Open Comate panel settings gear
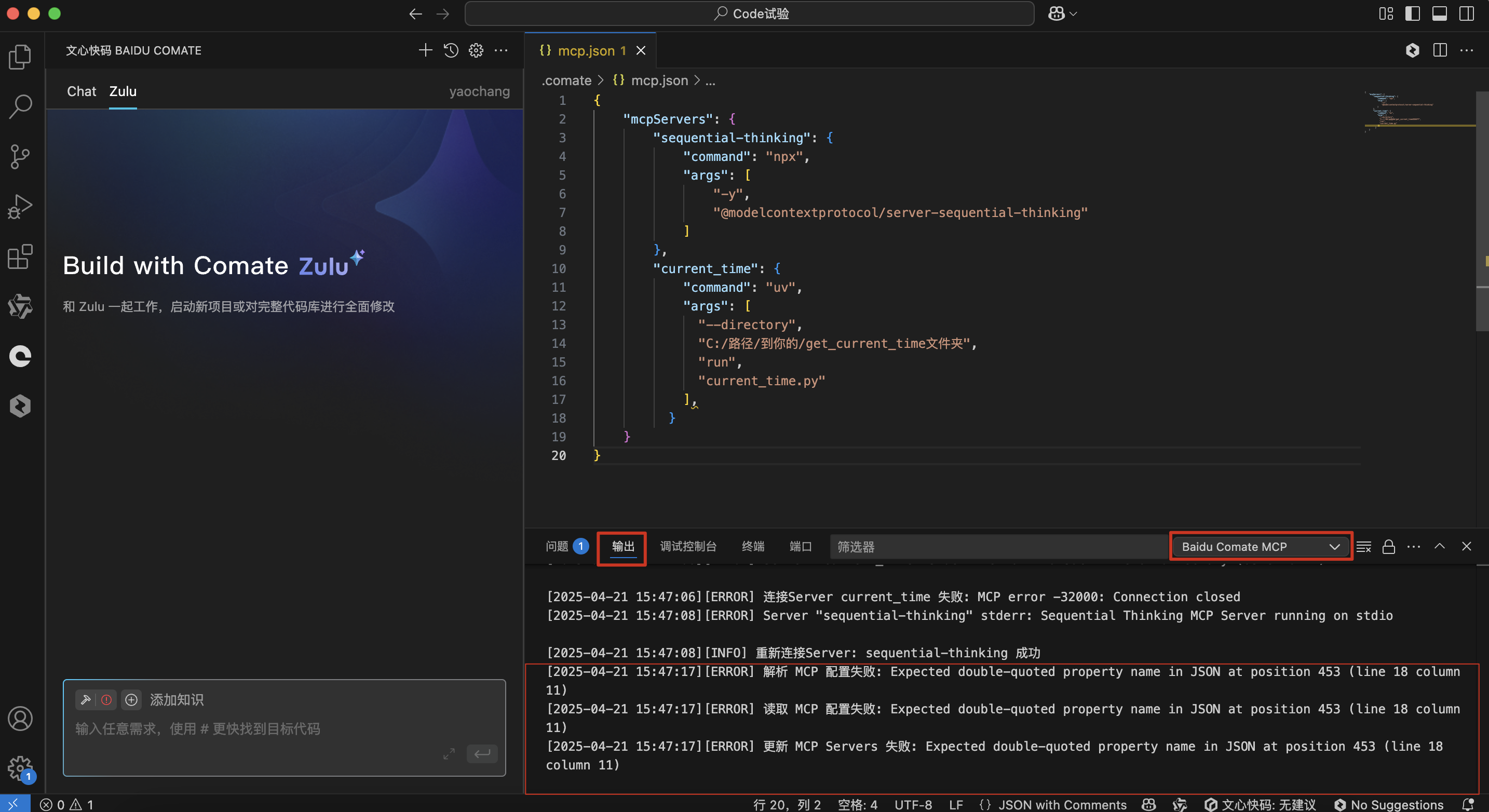The image size is (1489, 812). click(x=476, y=50)
